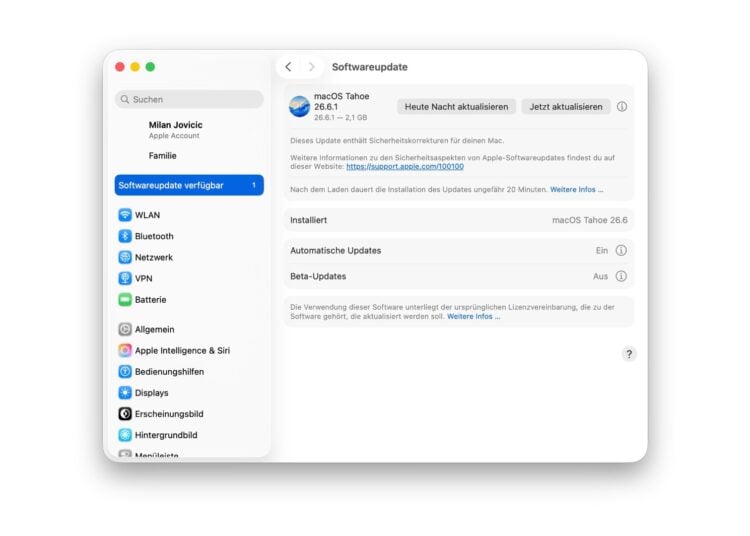750x536 pixels.
Task: Click the Beta-Updates label
Action: (318, 276)
